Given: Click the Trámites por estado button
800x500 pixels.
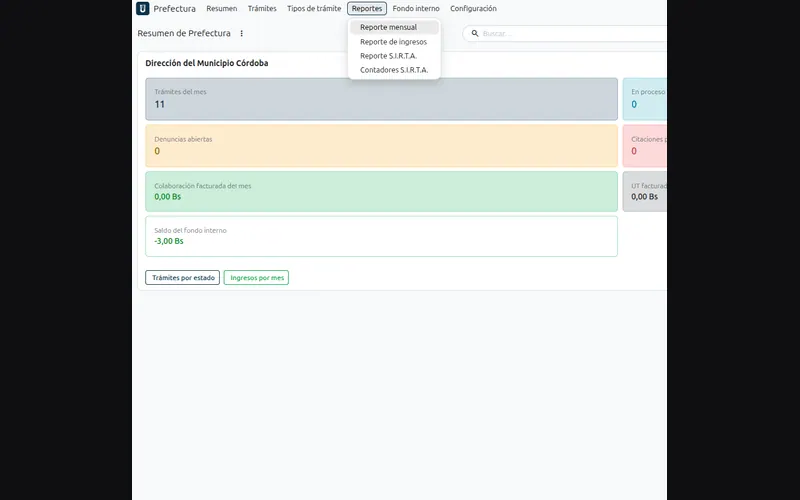Looking at the screenshot, I should [183, 278].
